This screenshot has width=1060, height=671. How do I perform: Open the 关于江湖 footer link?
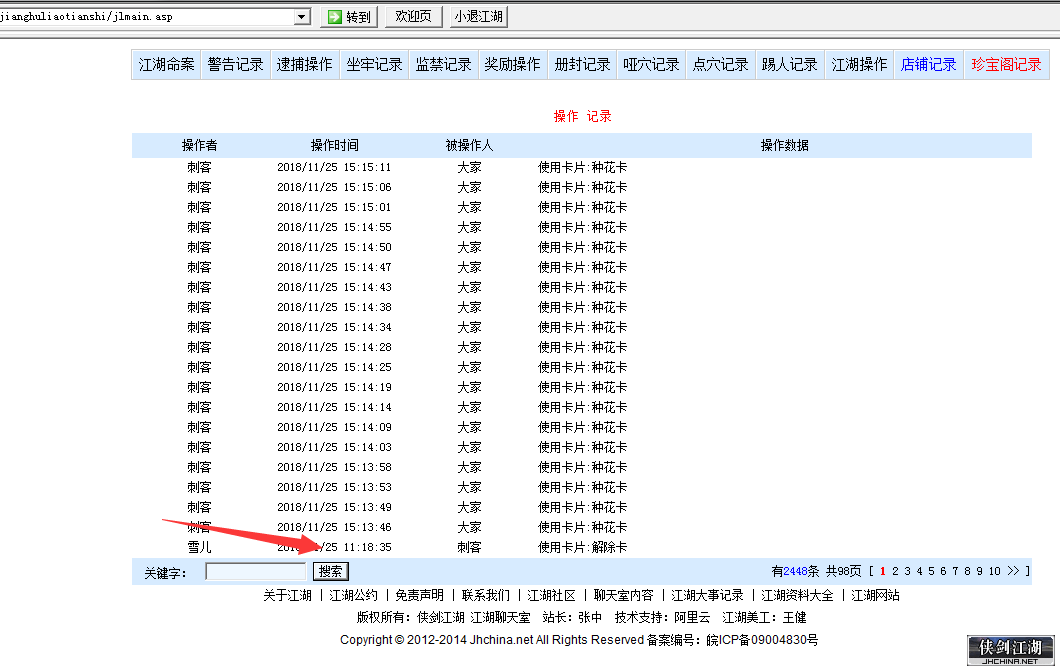(x=287, y=595)
